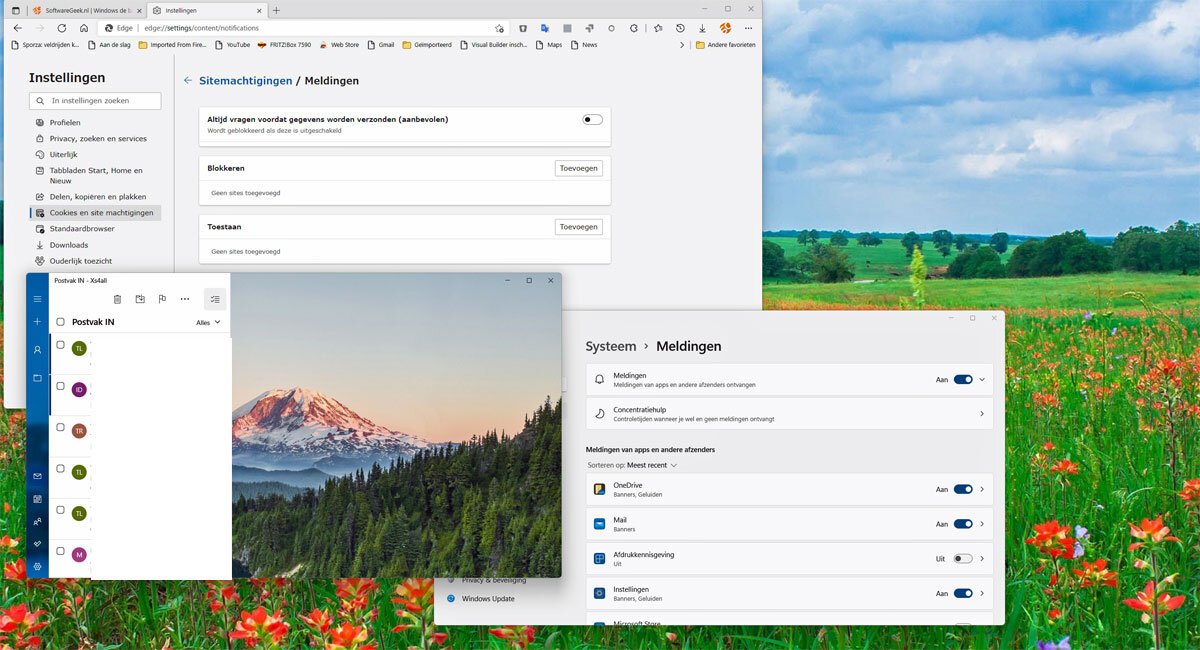1200x650 pixels.
Task: Open People icon in Mail sidebar
Action: 37,521
